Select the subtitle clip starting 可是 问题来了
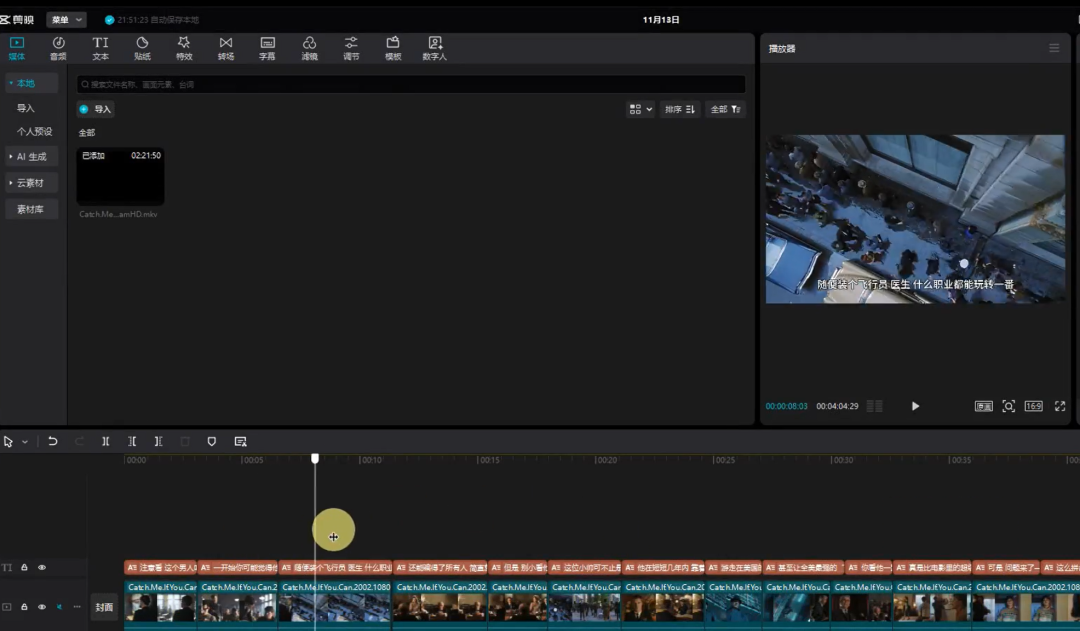Viewport: 1080px width, 631px height. point(1006,568)
